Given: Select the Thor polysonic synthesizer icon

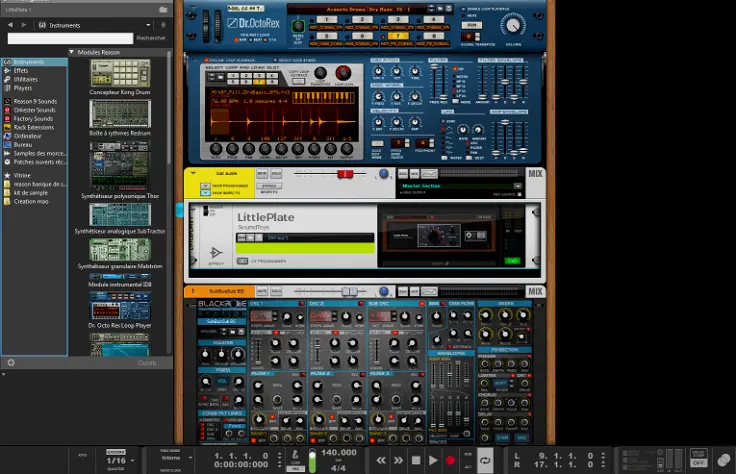Looking at the screenshot, I should [120, 165].
